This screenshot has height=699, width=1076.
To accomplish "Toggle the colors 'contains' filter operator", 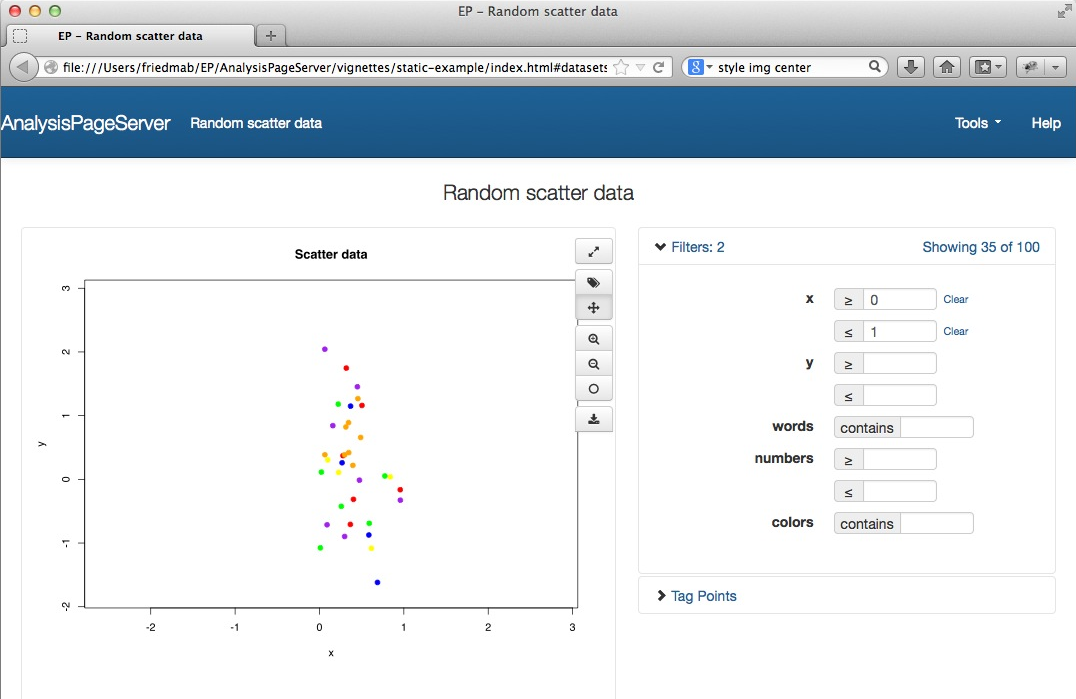I will [x=867, y=524].
